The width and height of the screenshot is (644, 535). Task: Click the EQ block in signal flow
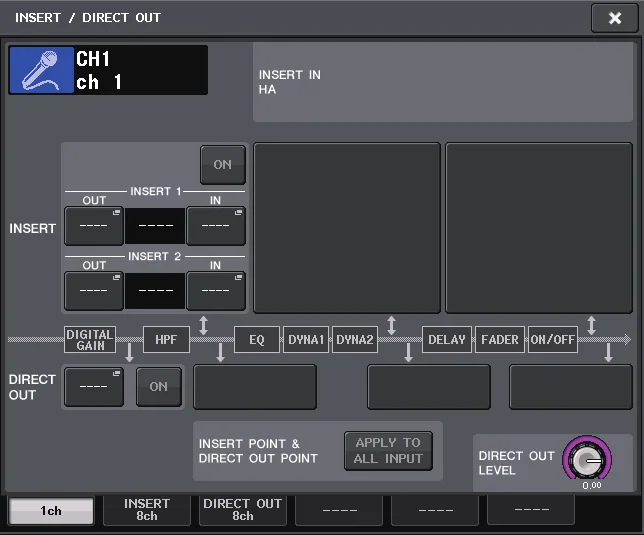tap(257, 340)
